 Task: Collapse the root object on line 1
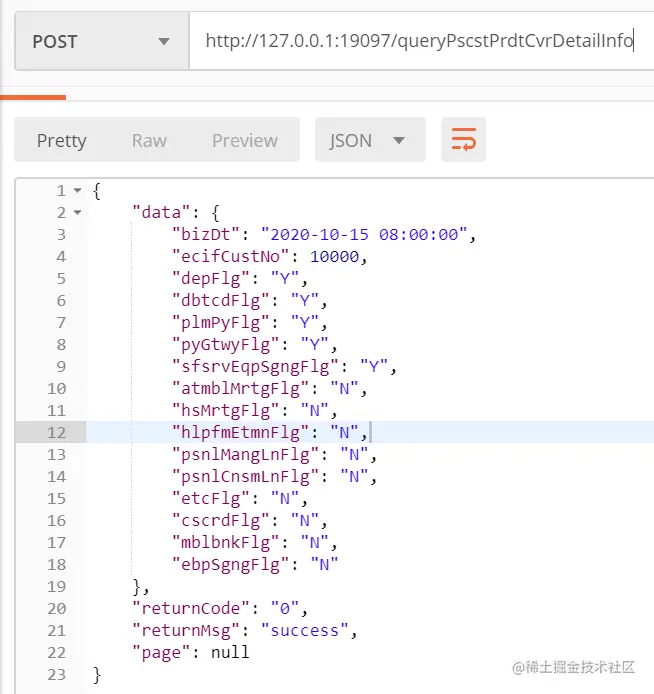[77, 191]
